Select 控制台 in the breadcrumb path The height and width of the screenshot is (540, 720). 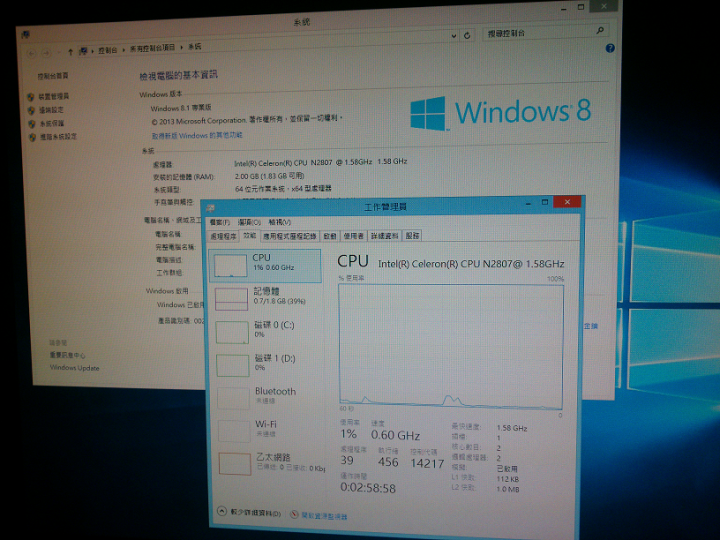(x=107, y=50)
